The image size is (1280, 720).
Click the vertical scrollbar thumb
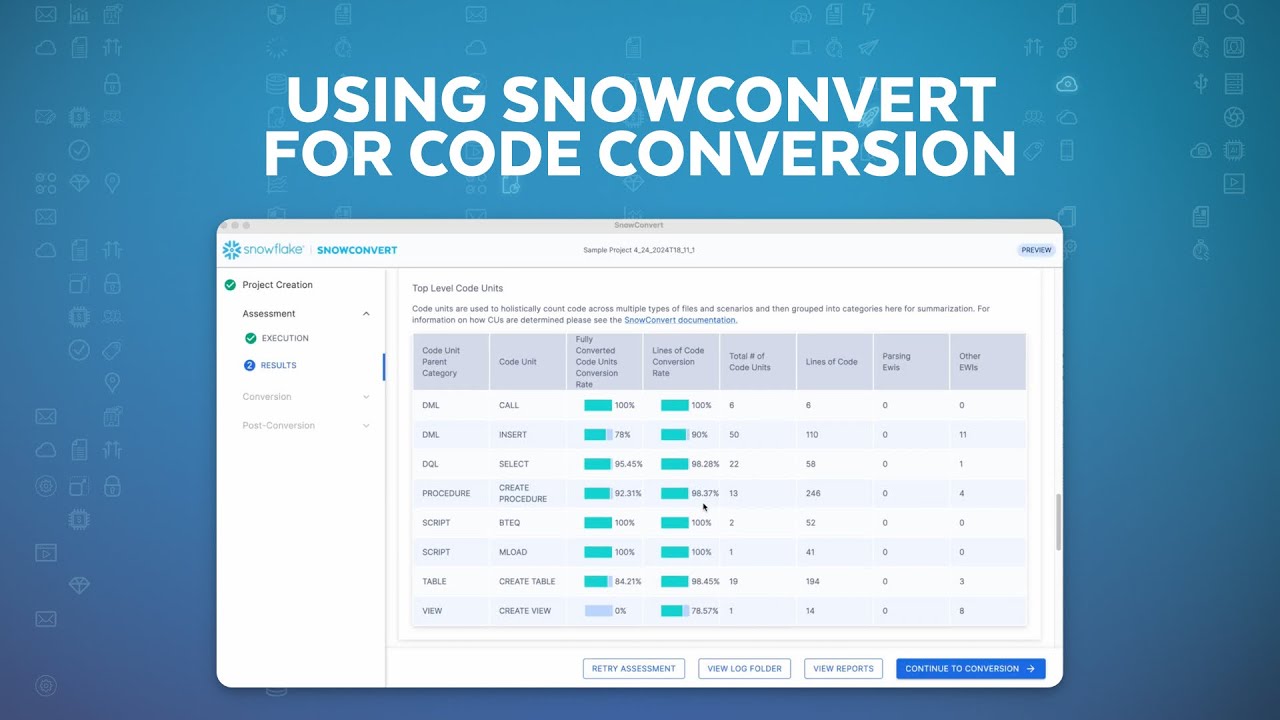point(1058,522)
